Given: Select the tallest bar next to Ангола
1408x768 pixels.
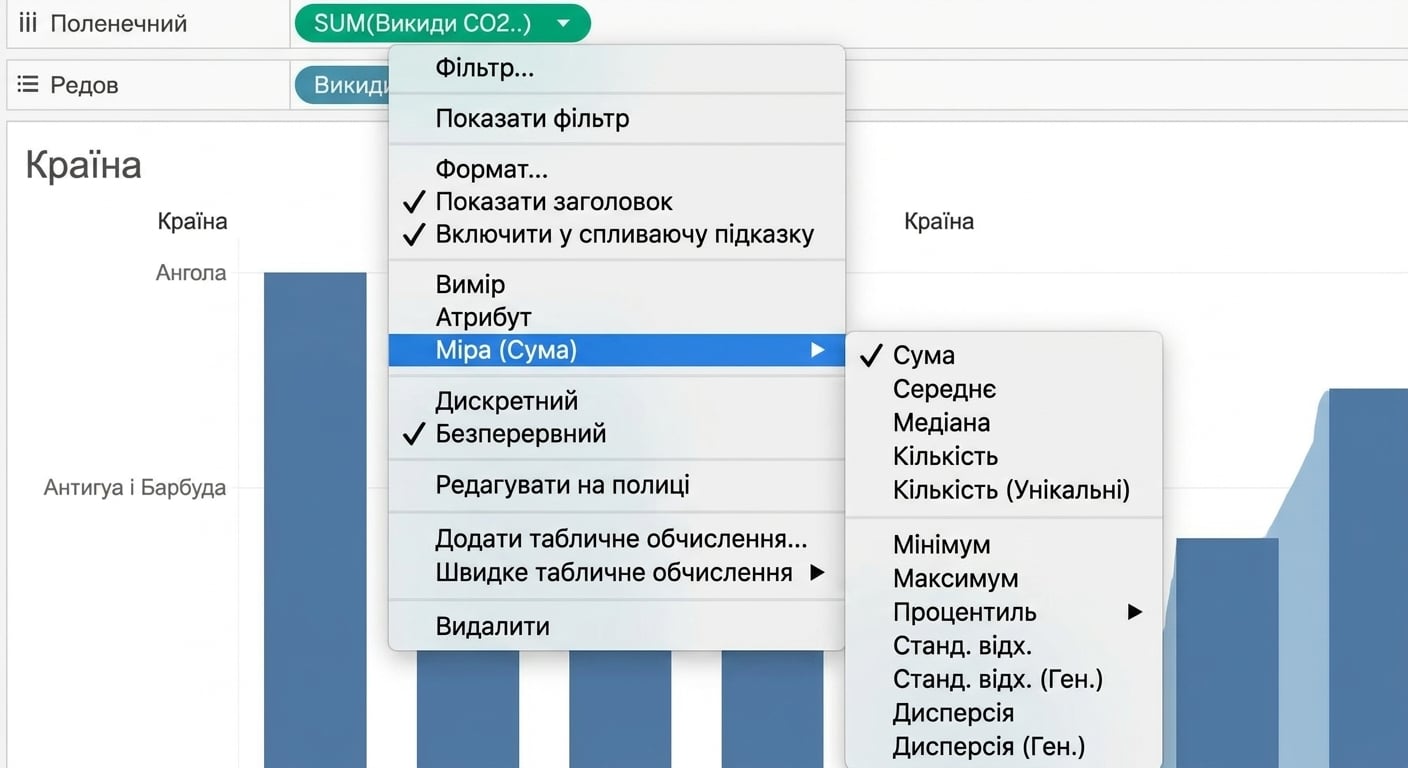Looking at the screenshot, I should point(315,520).
